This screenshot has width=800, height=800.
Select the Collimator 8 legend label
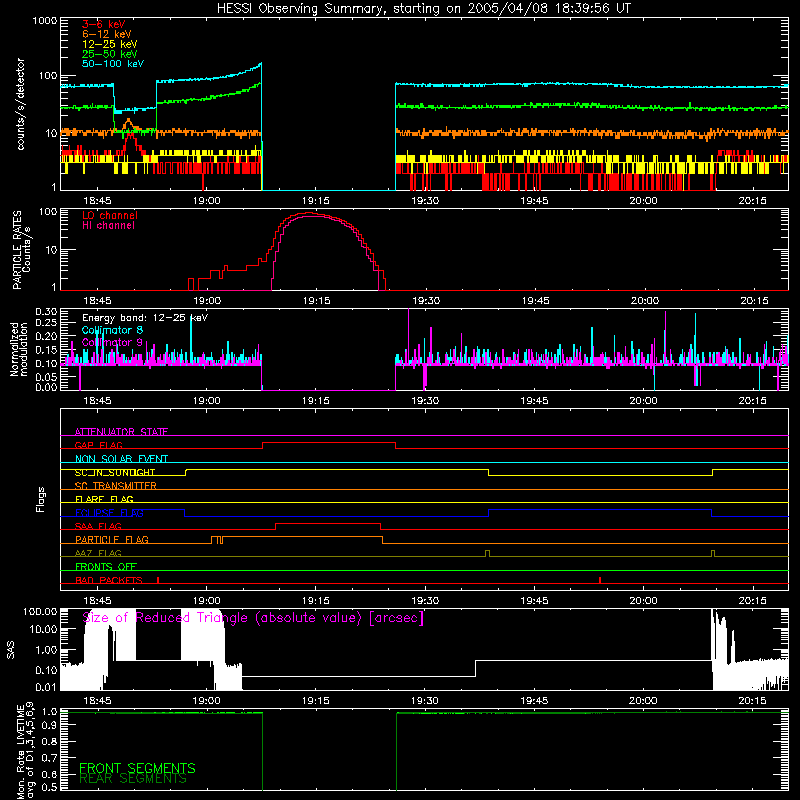[x=112, y=330]
